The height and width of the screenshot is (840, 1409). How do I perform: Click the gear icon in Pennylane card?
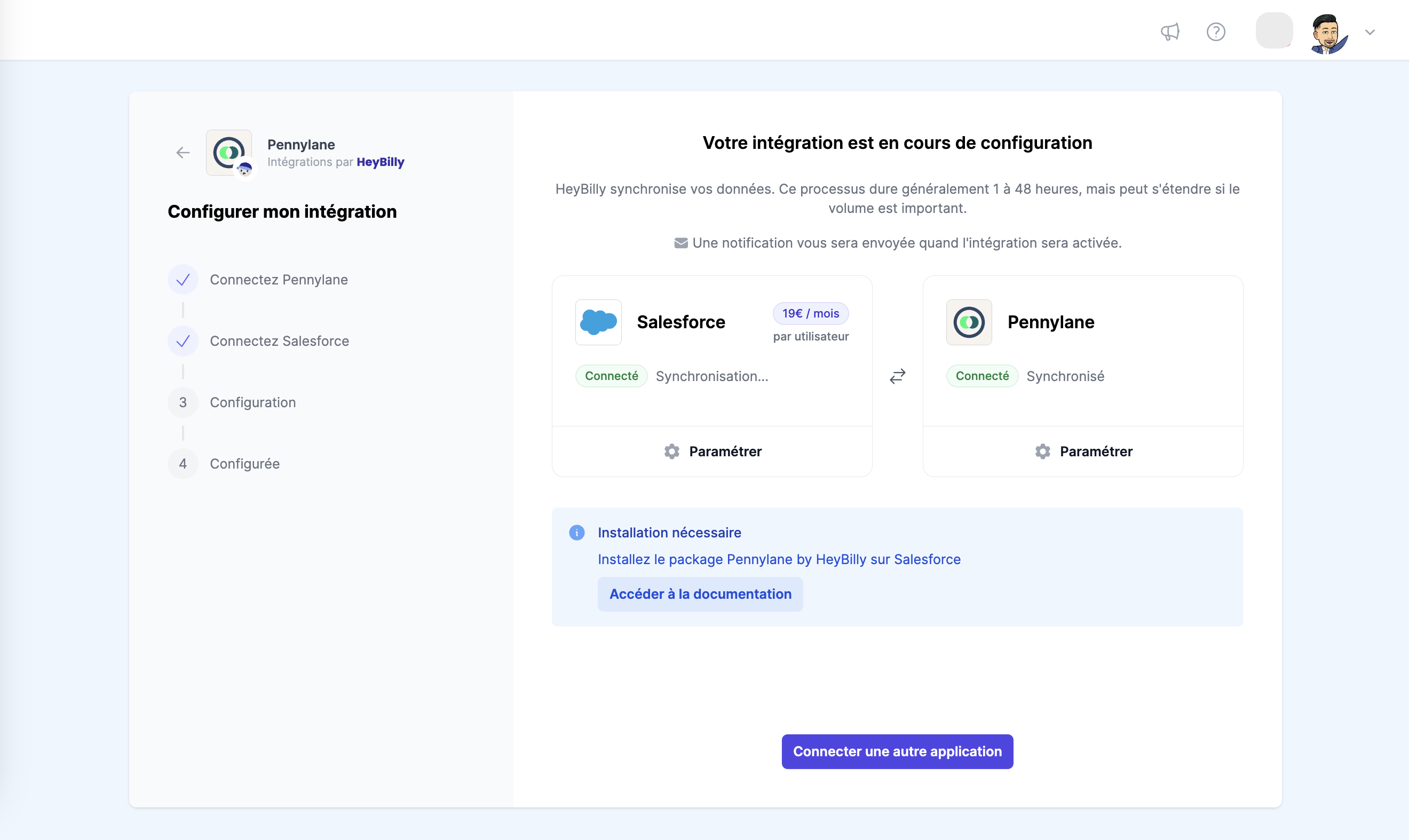coord(1043,451)
